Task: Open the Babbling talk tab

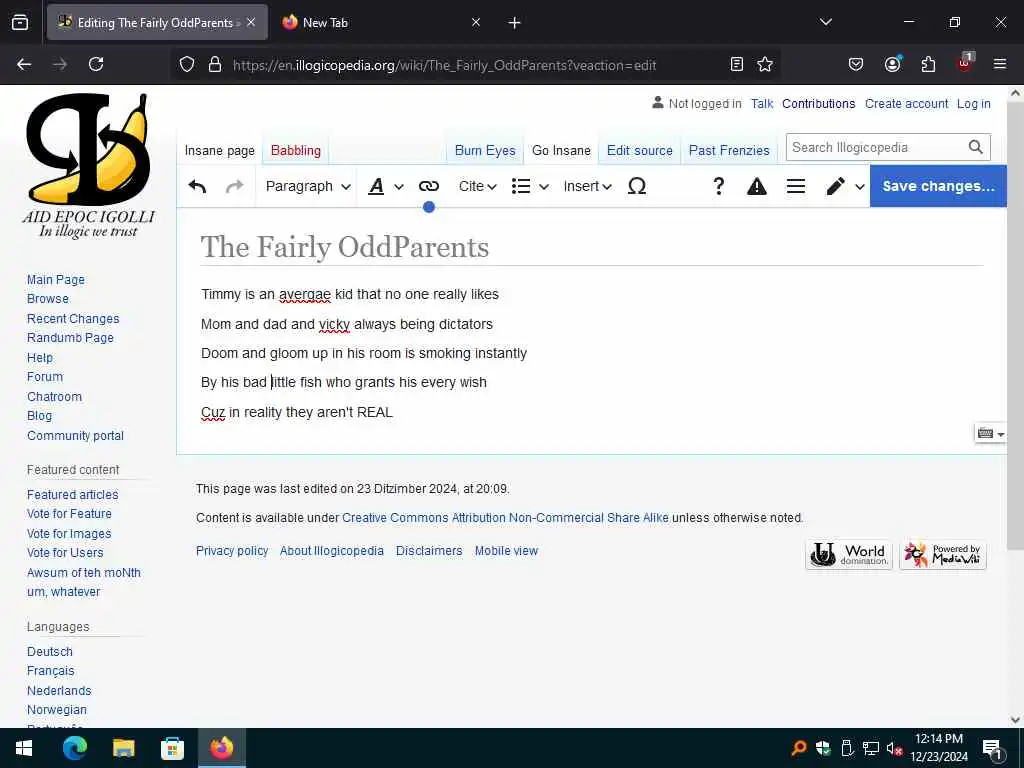Action: (296, 150)
